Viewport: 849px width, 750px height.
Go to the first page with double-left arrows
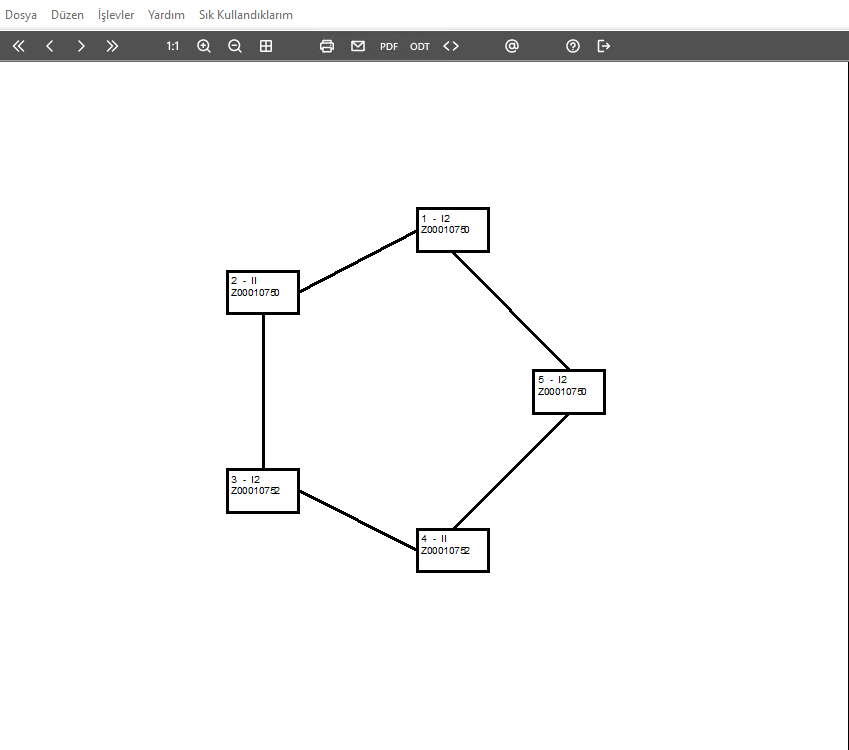[x=18, y=46]
